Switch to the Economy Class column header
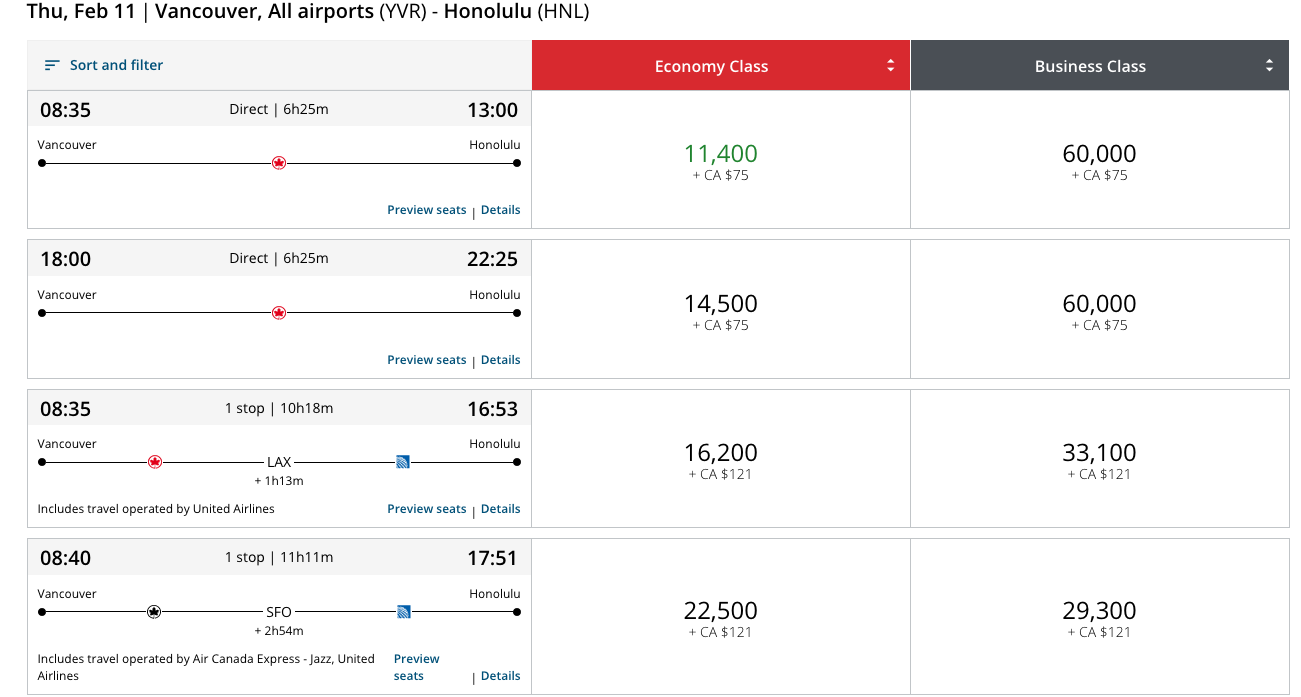The image size is (1301, 697). point(711,64)
